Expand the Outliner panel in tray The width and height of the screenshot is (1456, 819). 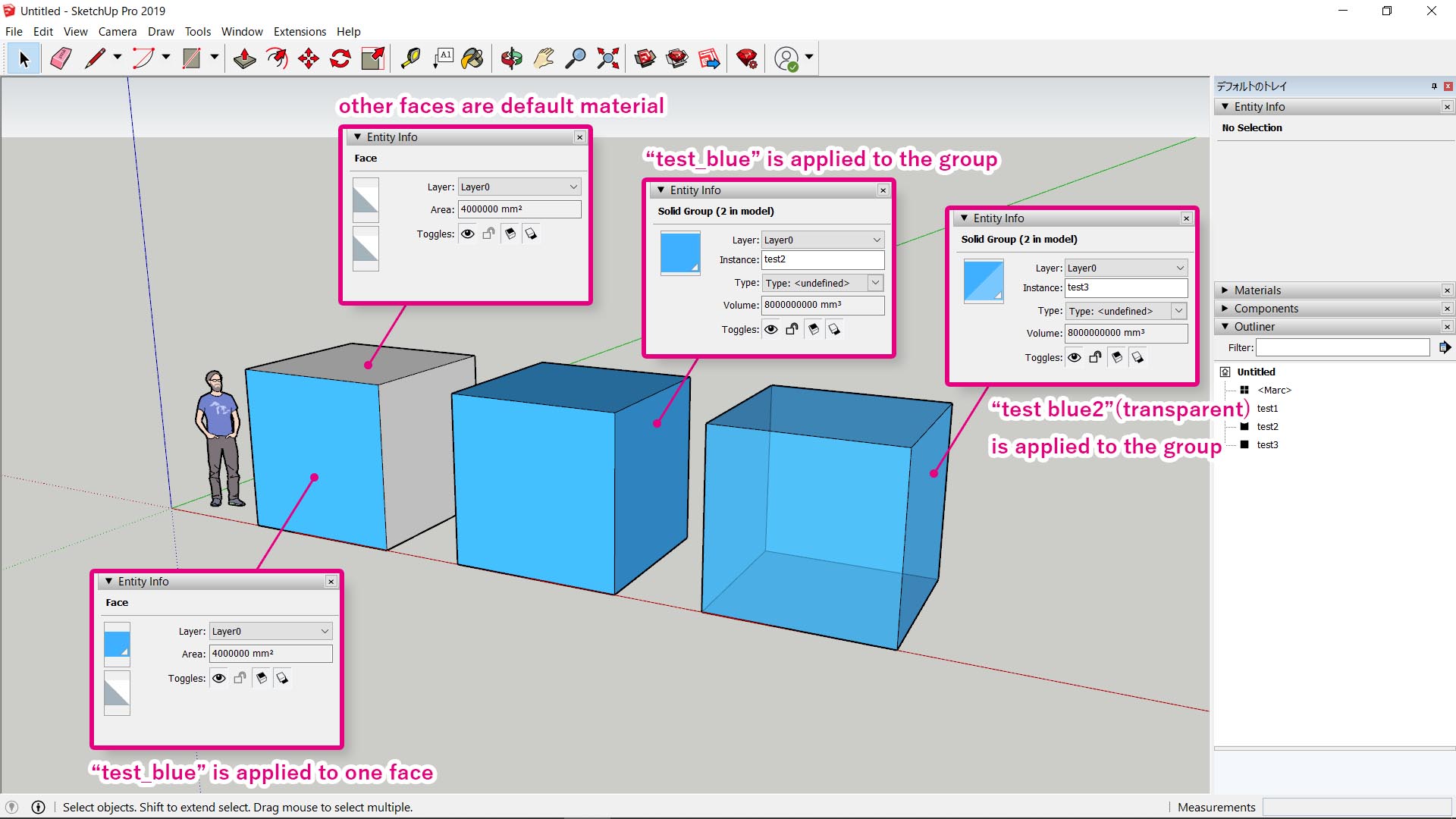(1224, 326)
